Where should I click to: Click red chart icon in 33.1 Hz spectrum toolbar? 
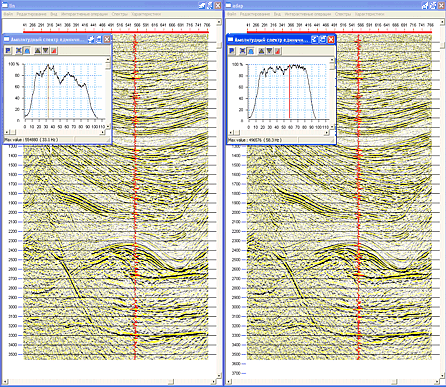click(54, 50)
